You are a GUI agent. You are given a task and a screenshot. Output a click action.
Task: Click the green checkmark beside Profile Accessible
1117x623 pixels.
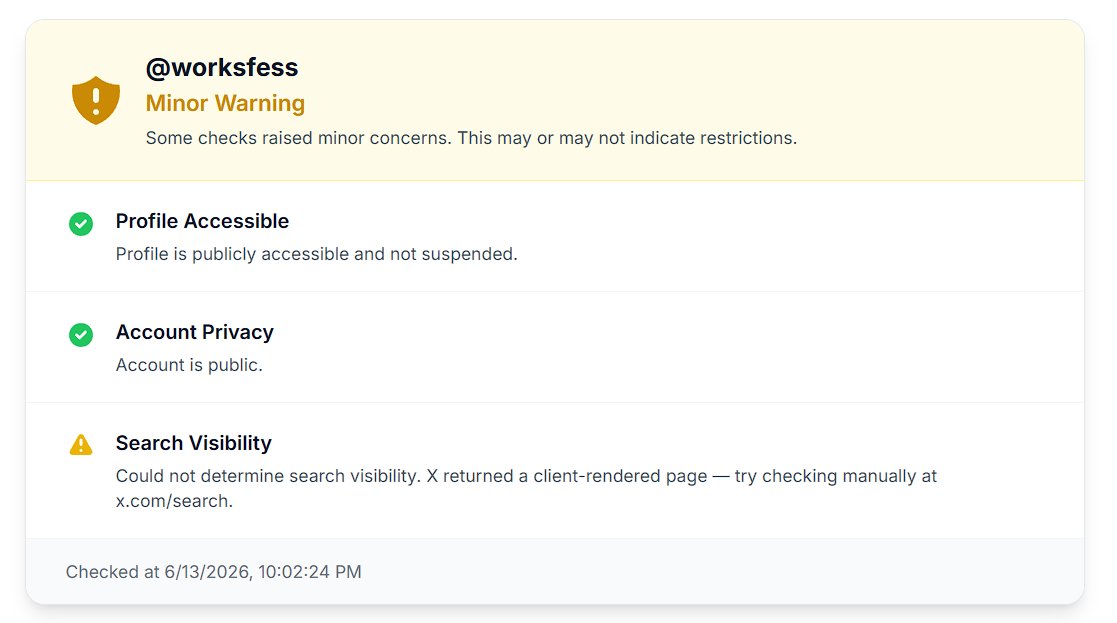[x=80, y=224]
